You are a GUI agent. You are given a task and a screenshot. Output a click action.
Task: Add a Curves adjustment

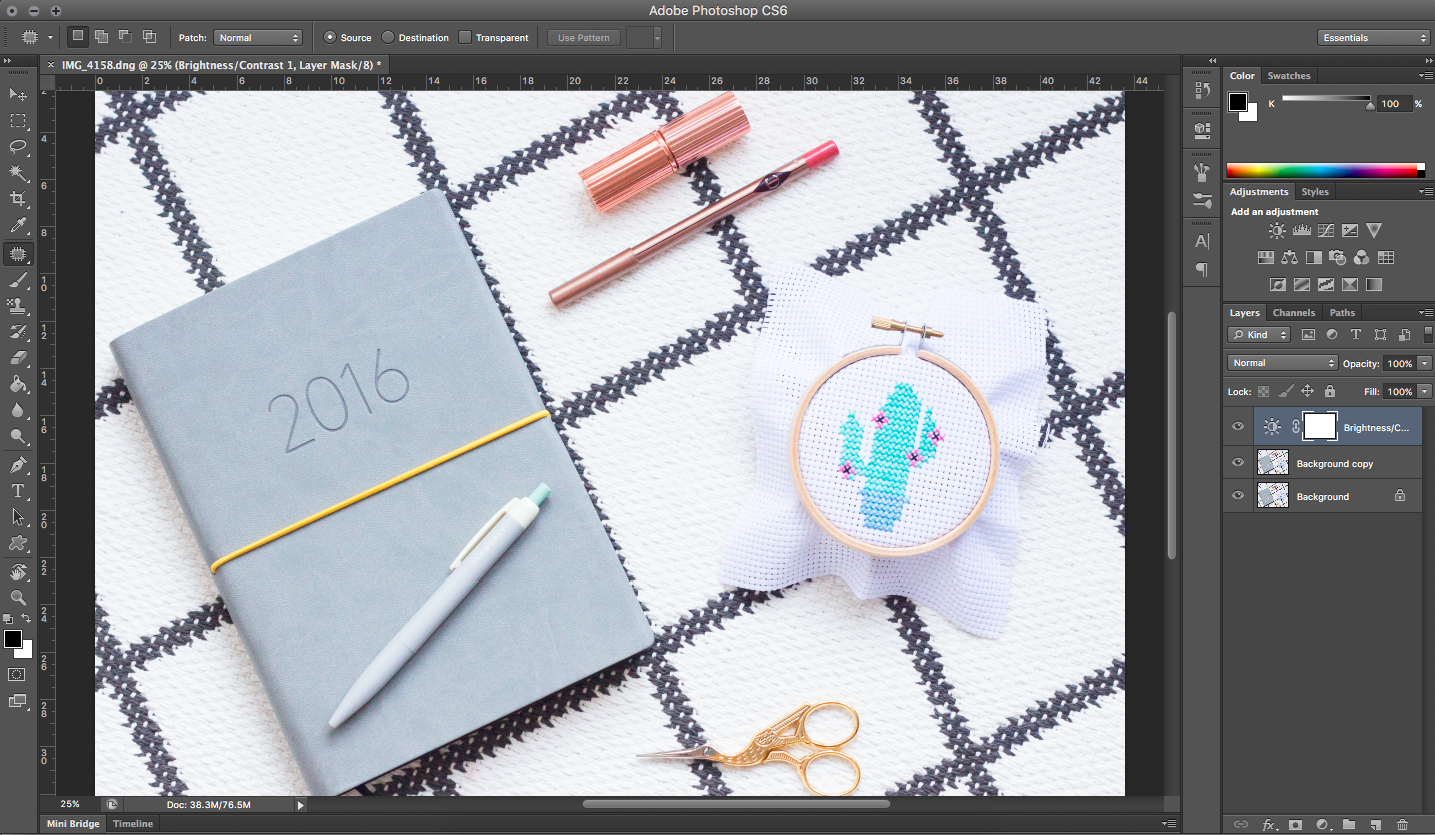click(x=1326, y=231)
